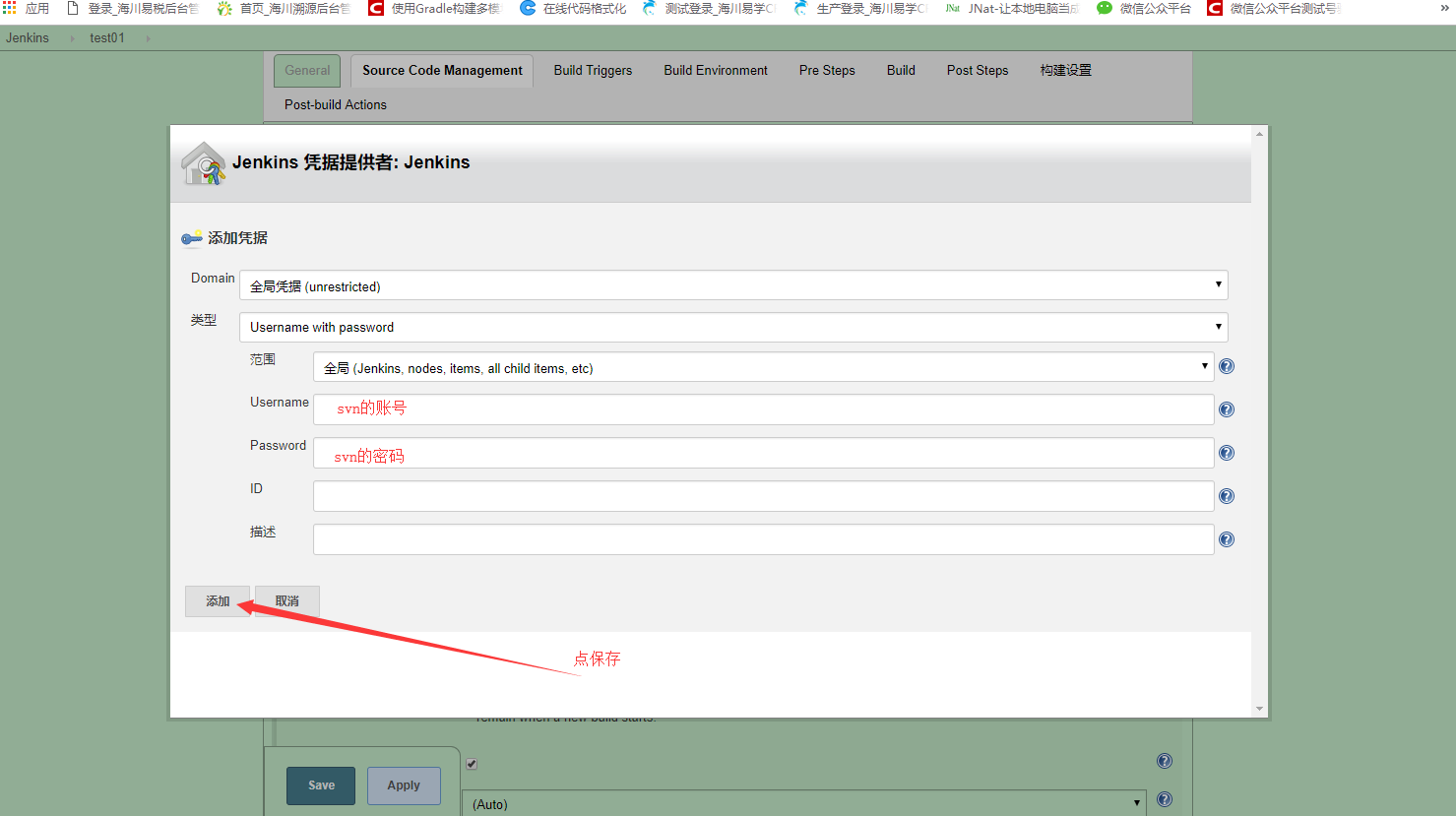Viewport: 1456px width, 816px height.
Task: Switch to the Pre Steps tab
Action: pos(827,71)
